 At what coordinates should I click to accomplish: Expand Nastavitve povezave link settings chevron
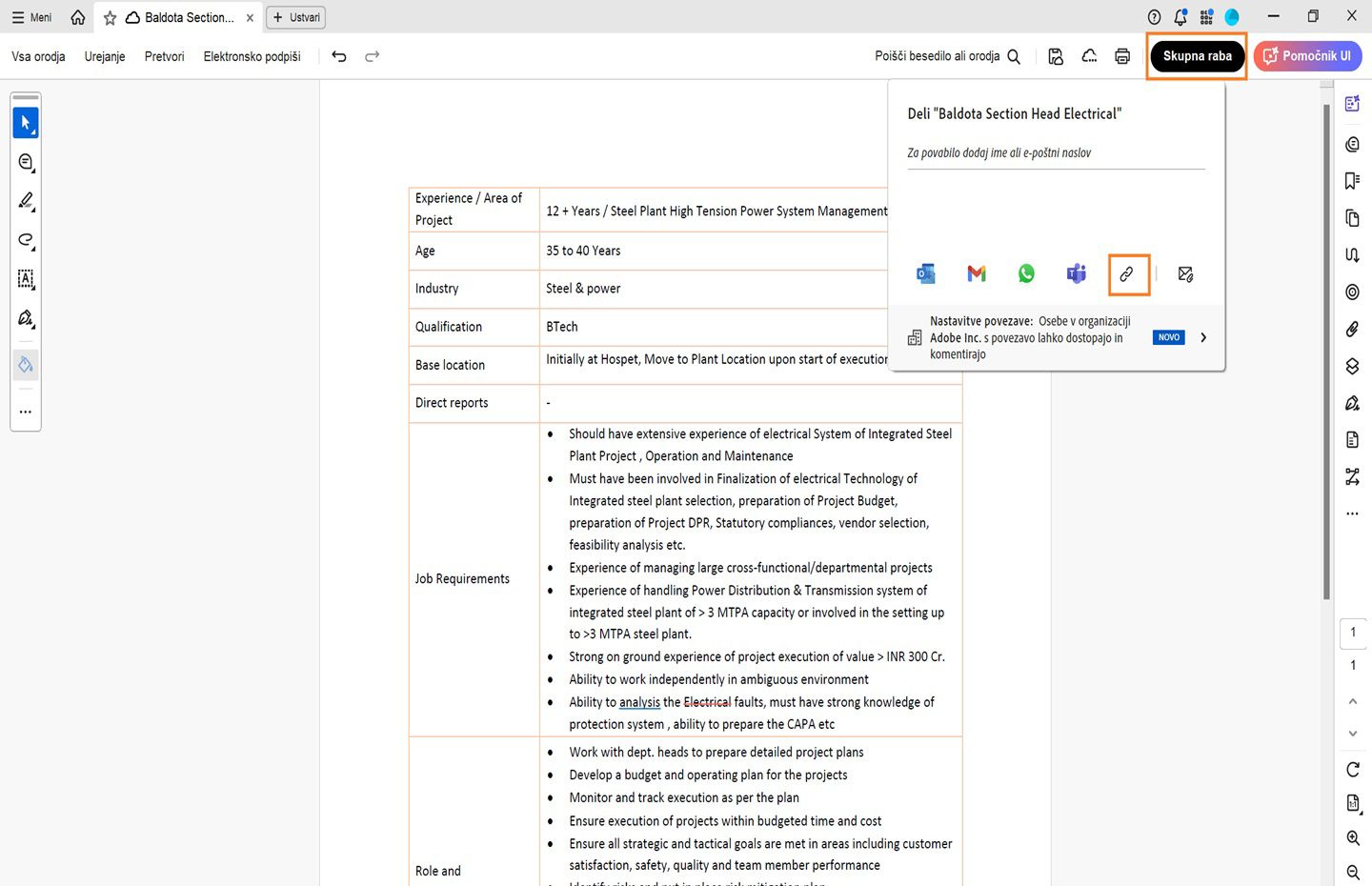tap(1203, 337)
